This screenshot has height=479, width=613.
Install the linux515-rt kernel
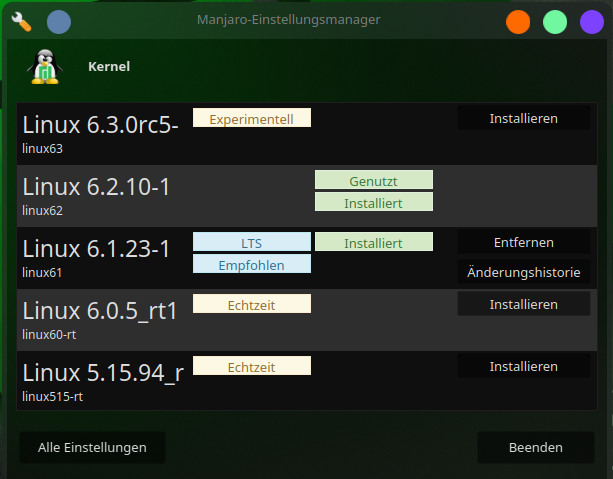coord(523,366)
